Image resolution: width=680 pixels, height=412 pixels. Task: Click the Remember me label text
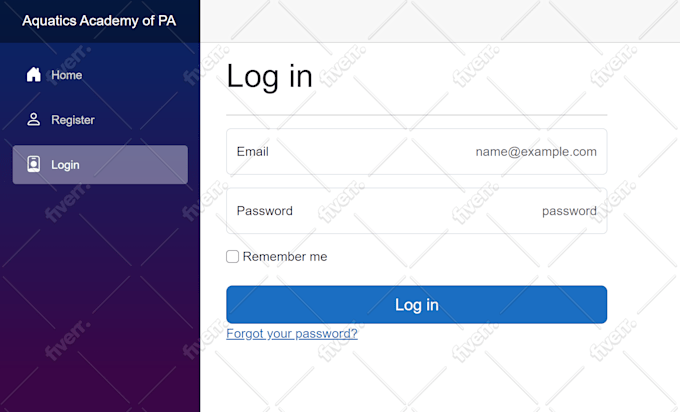285,256
